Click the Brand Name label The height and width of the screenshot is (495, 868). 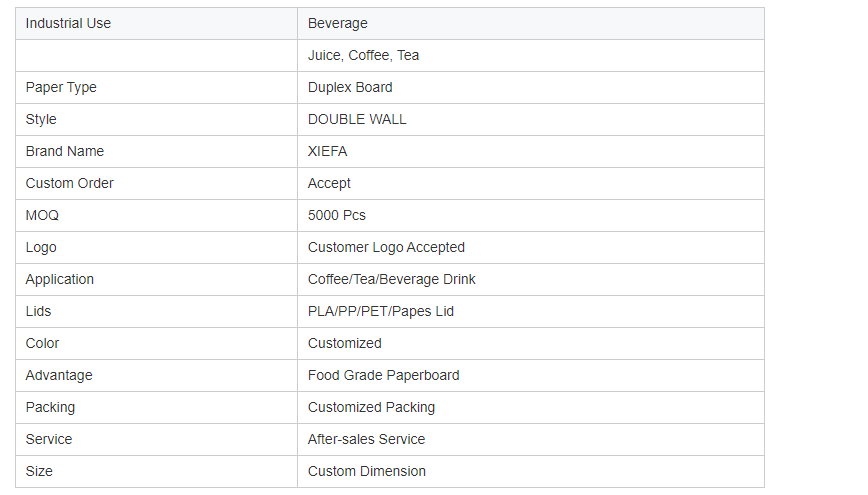pyautogui.click(x=65, y=151)
